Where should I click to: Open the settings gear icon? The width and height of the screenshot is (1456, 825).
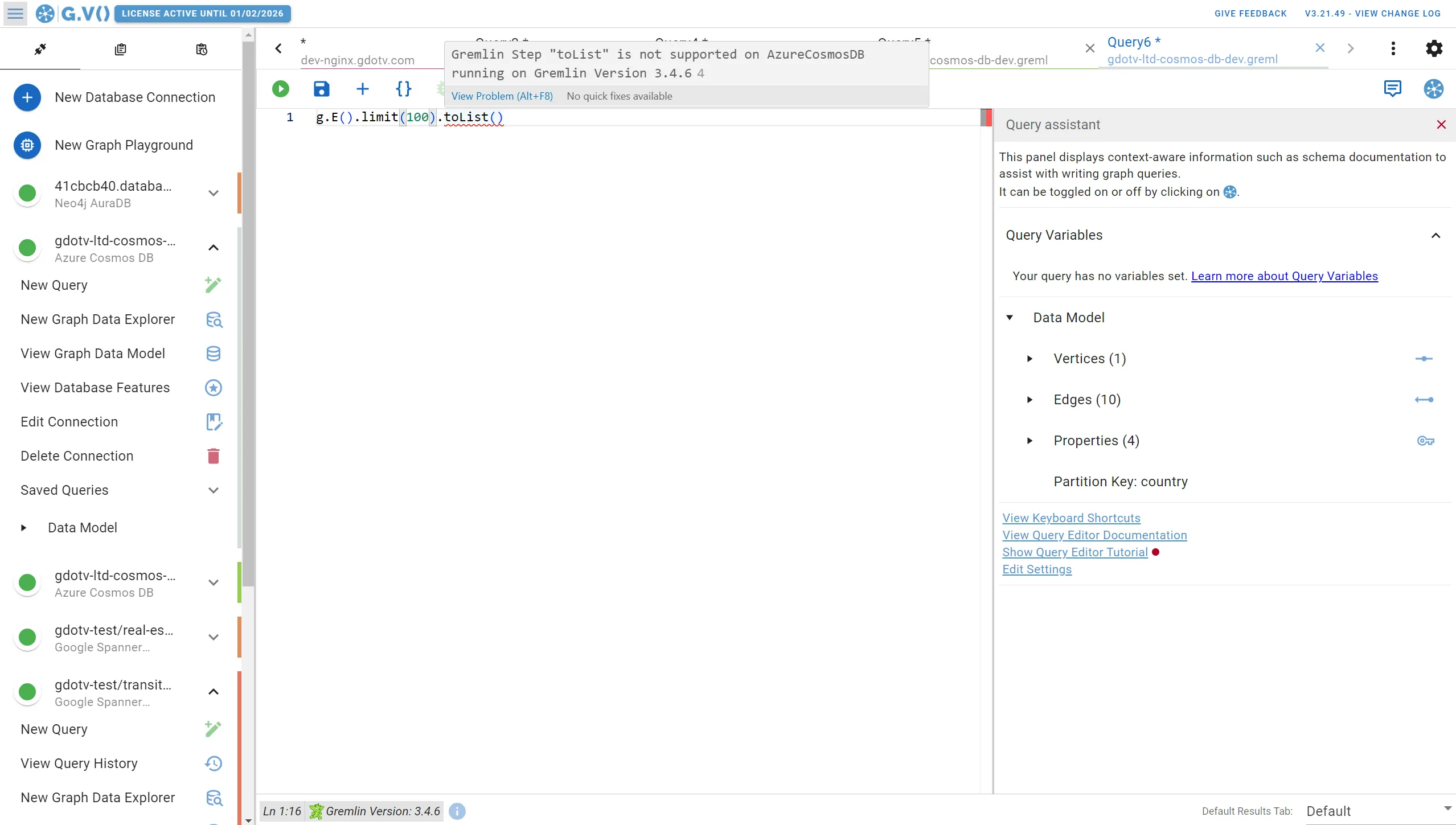coord(1434,48)
